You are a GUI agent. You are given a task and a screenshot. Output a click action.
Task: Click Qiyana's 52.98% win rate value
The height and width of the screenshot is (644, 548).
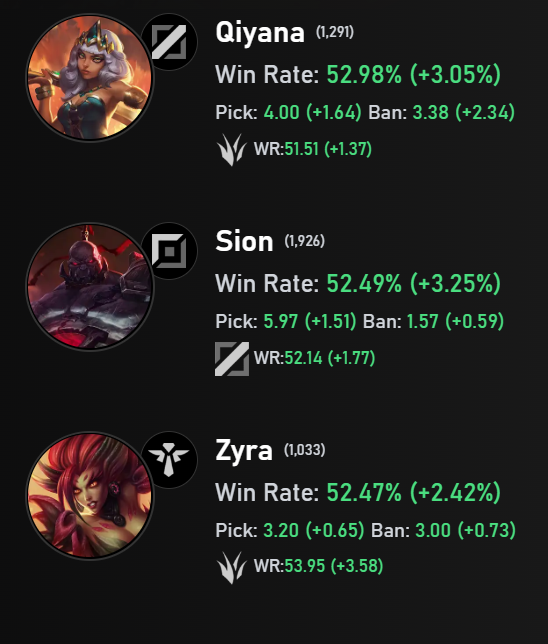(x=364, y=74)
